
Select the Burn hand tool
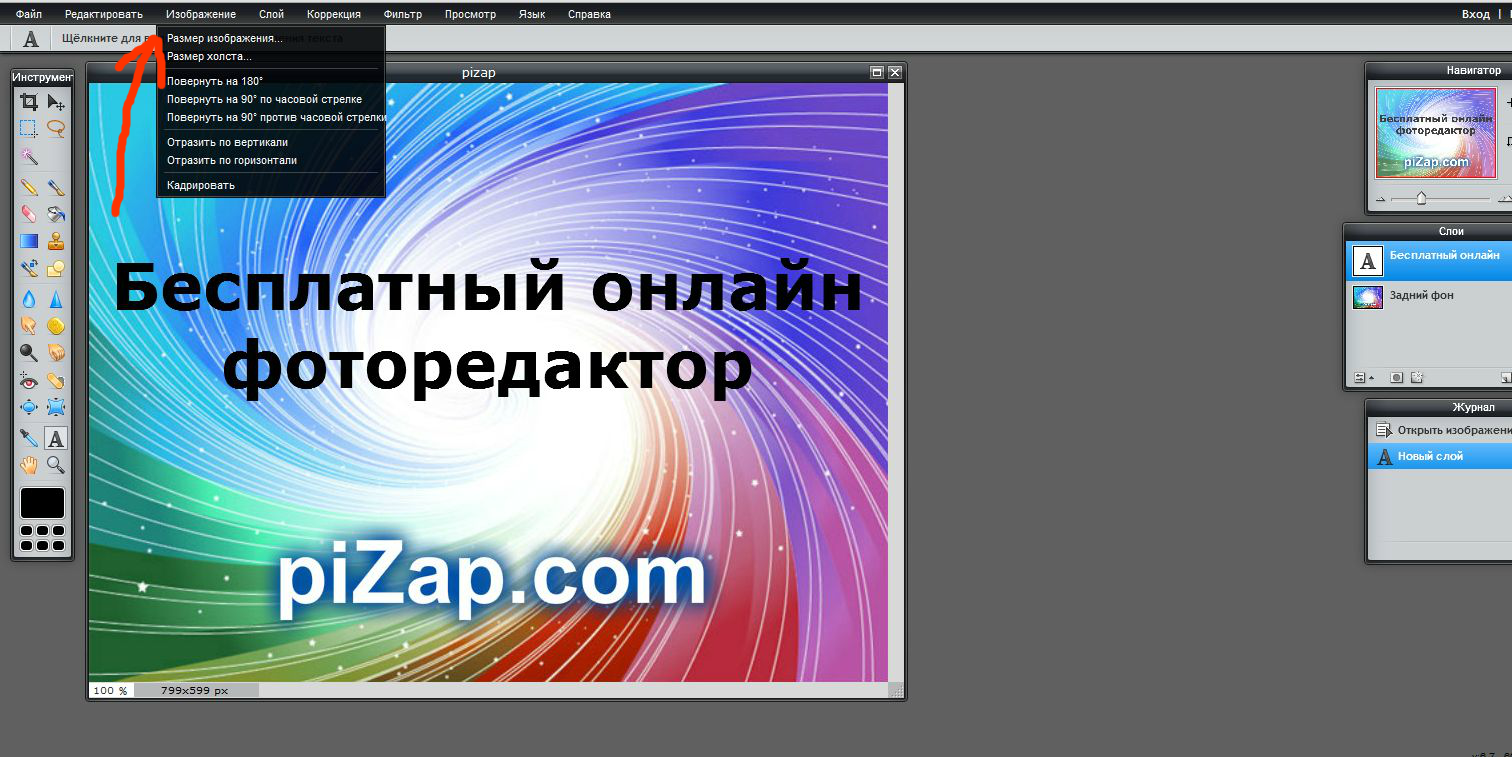[56, 352]
